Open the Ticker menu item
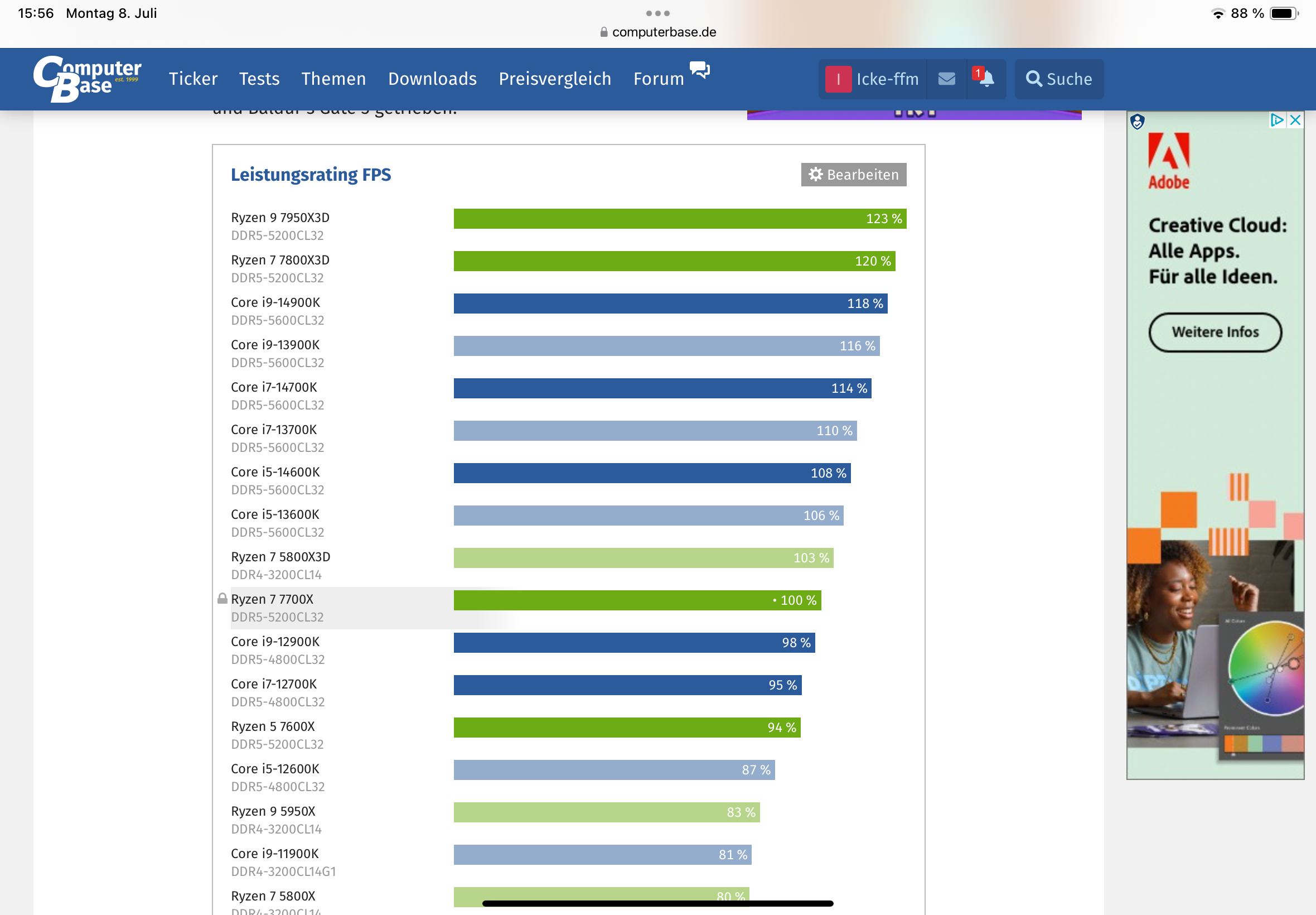 (193, 79)
